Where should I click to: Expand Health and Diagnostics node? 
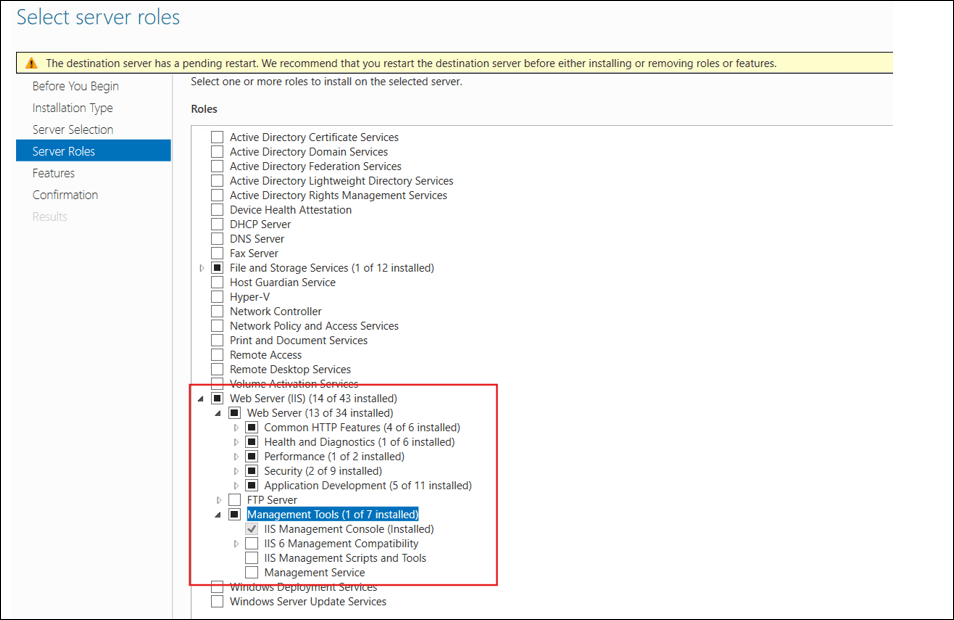point(236,442)
